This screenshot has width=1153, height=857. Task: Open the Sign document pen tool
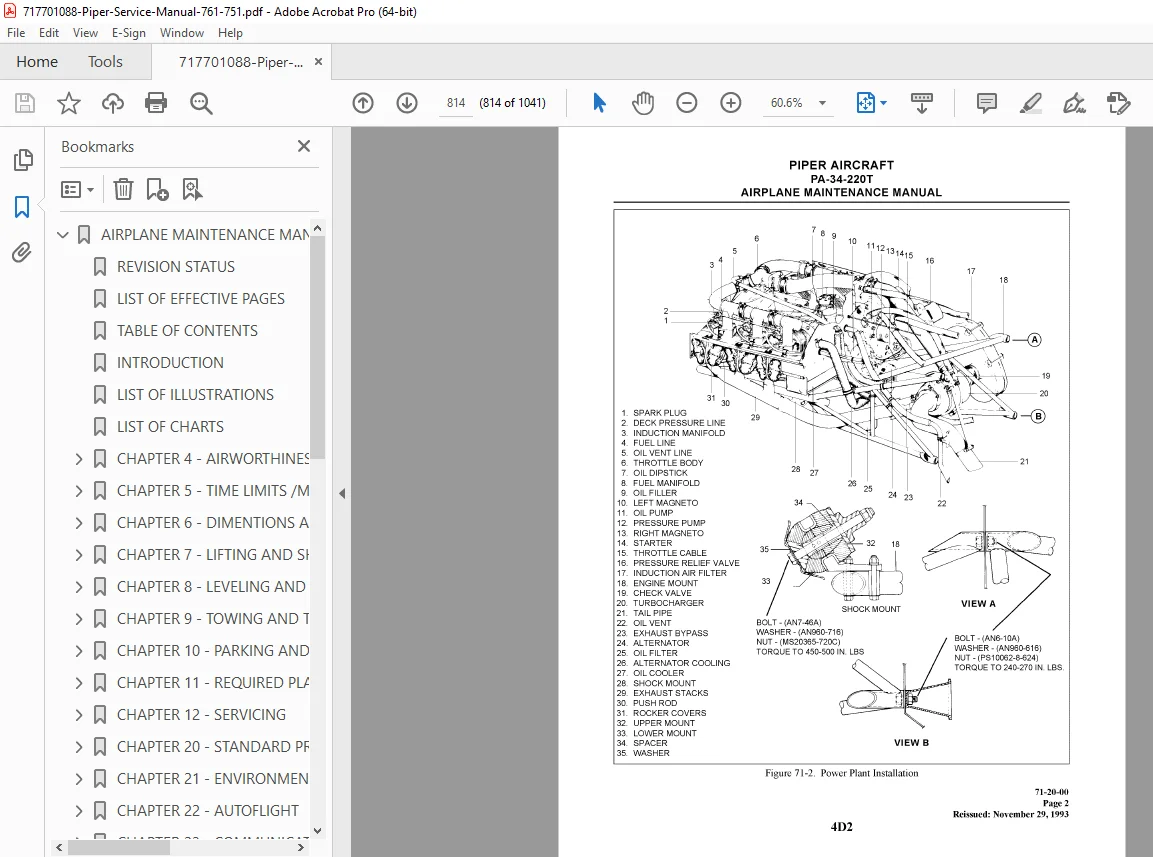click(1074, 103)
